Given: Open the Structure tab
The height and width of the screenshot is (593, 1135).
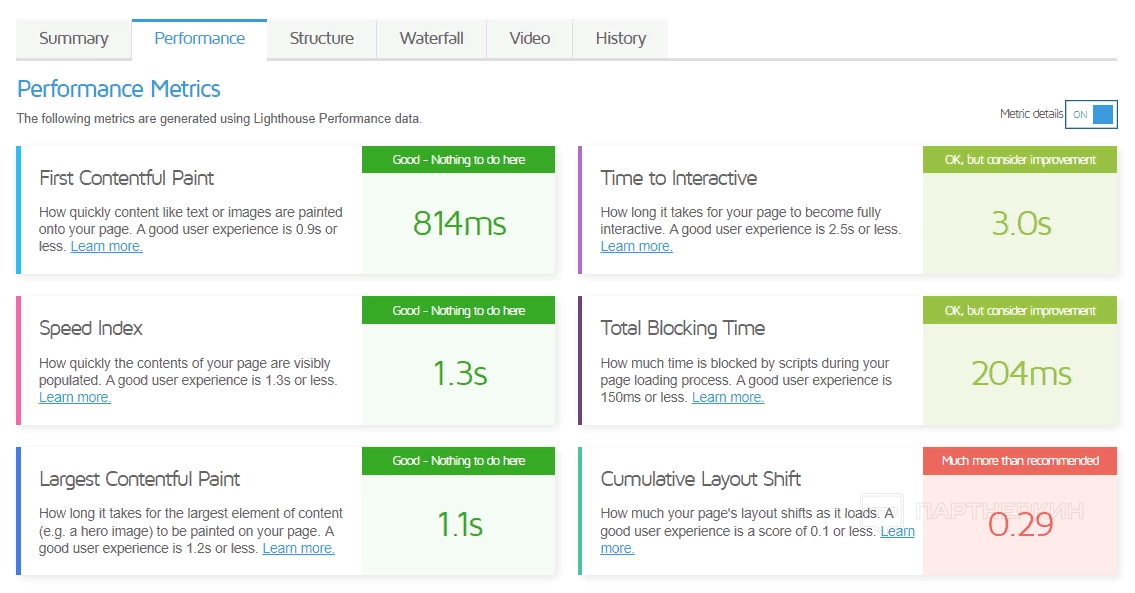Looking at the screenshot, I should [321, 39].
